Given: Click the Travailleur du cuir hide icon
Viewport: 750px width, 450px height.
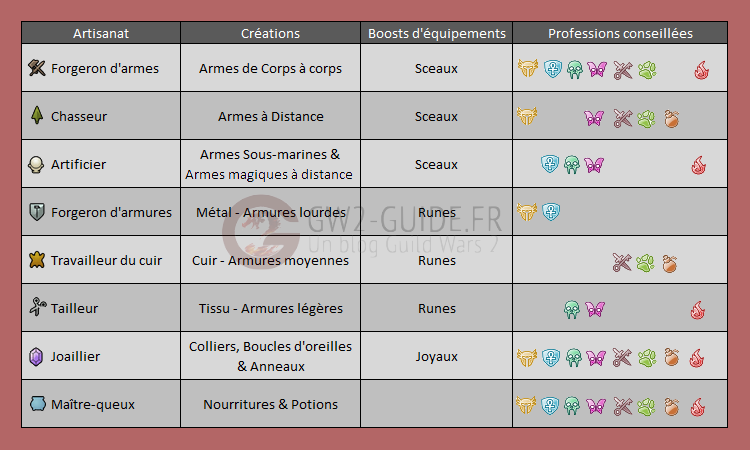Looking at the screenshot, I should 37,260.
